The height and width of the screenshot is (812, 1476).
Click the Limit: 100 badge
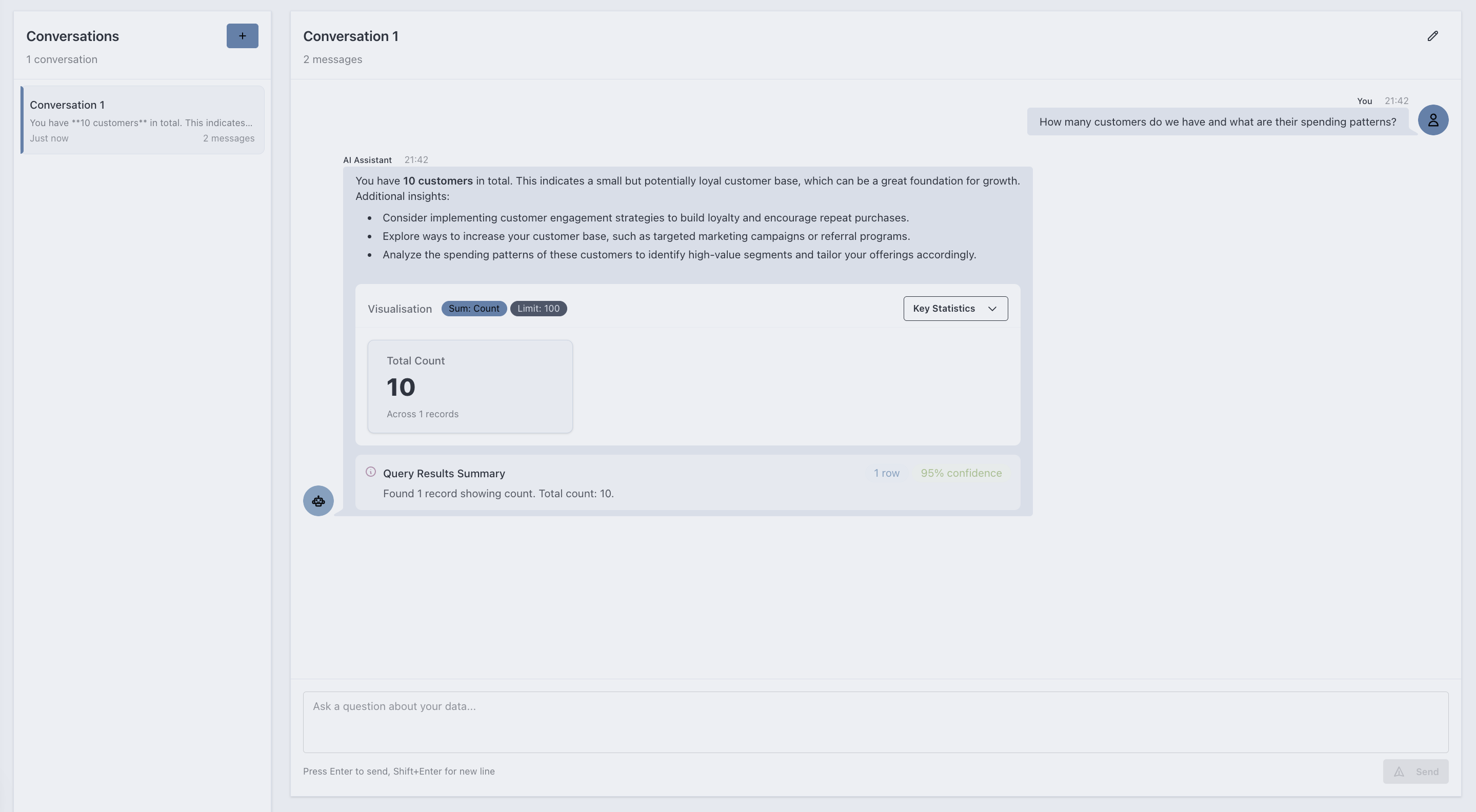coord(538,309)
